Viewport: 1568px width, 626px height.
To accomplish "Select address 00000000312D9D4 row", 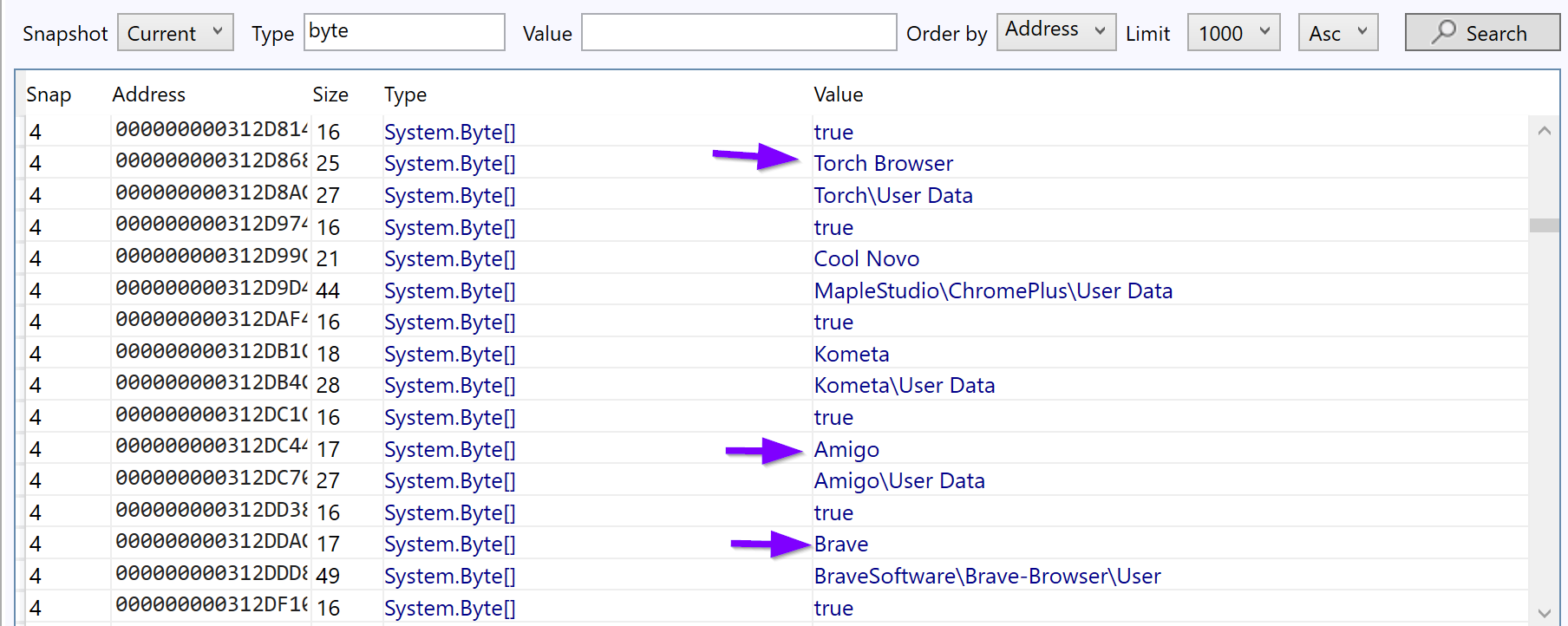I will pyautogui.click(x=212, y=288).
